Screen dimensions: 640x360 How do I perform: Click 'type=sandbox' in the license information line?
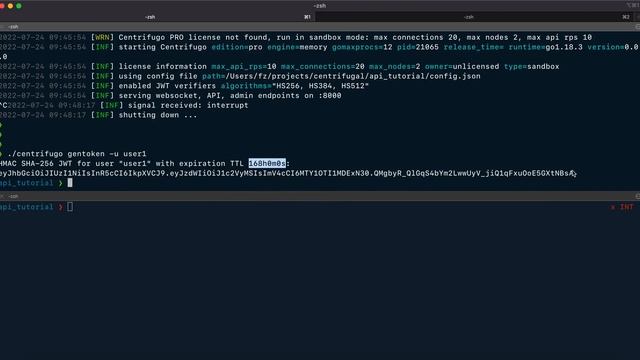tap(531, 66)
